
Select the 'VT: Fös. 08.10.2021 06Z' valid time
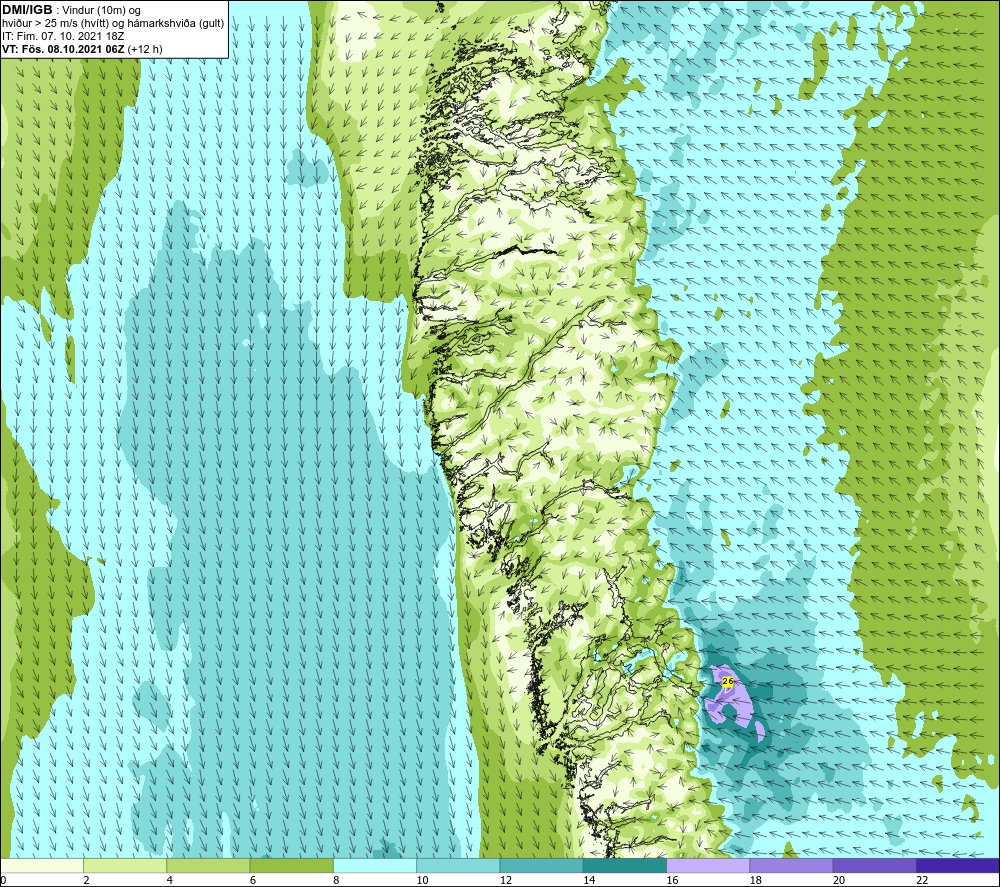(x=63, y=49)
